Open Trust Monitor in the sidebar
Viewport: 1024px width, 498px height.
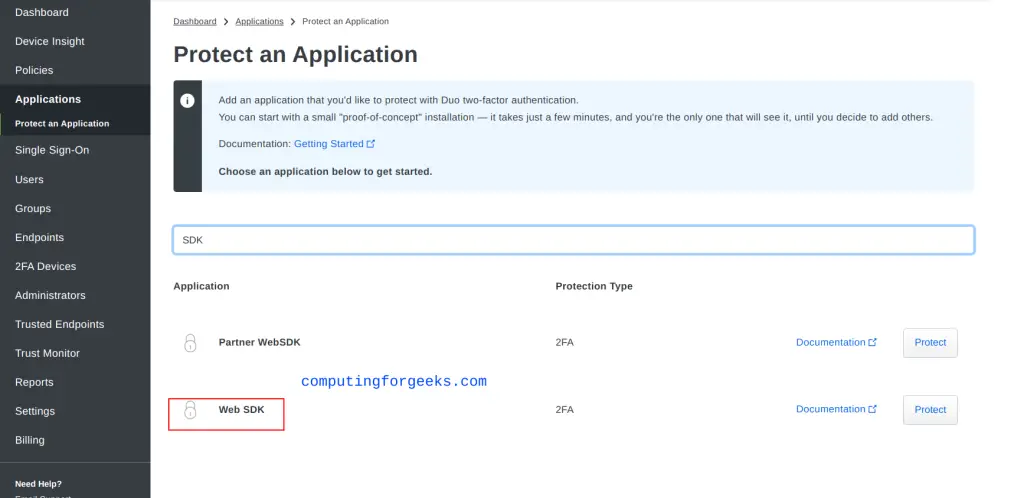pos(47,353)
